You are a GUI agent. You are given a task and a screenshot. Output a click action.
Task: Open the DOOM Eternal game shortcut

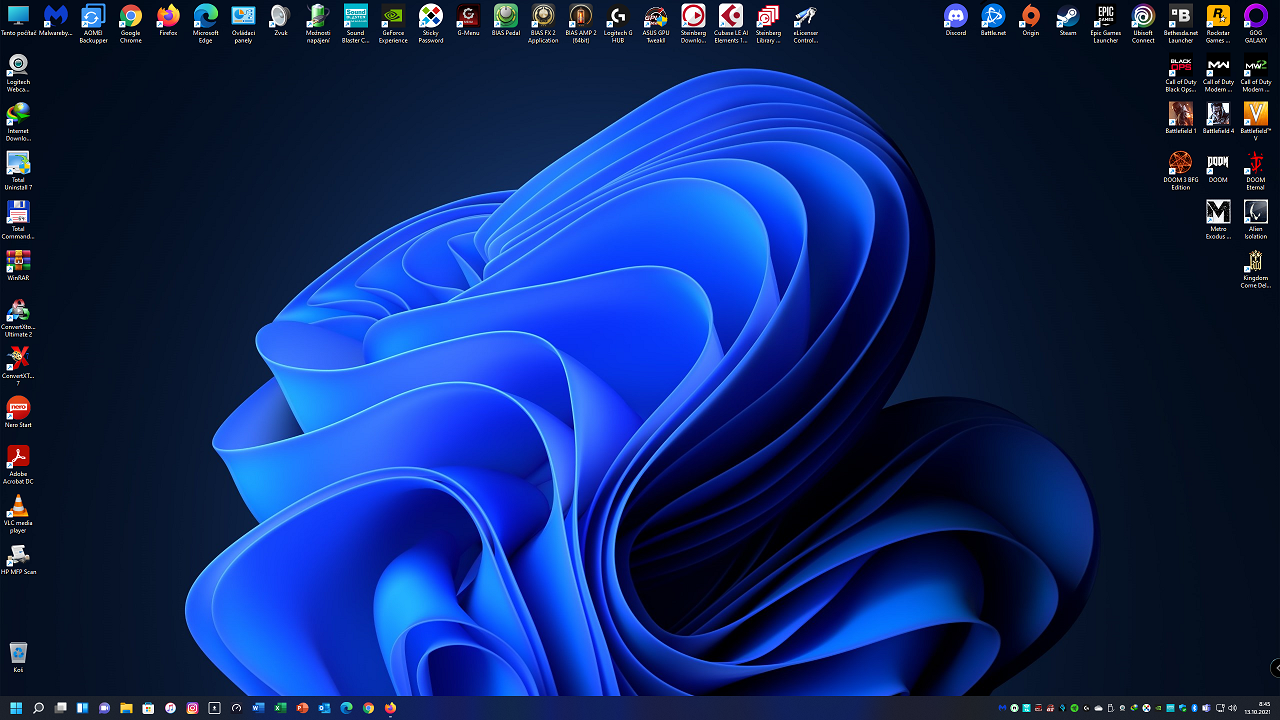pyautogui.click(x=1255, y=163)
